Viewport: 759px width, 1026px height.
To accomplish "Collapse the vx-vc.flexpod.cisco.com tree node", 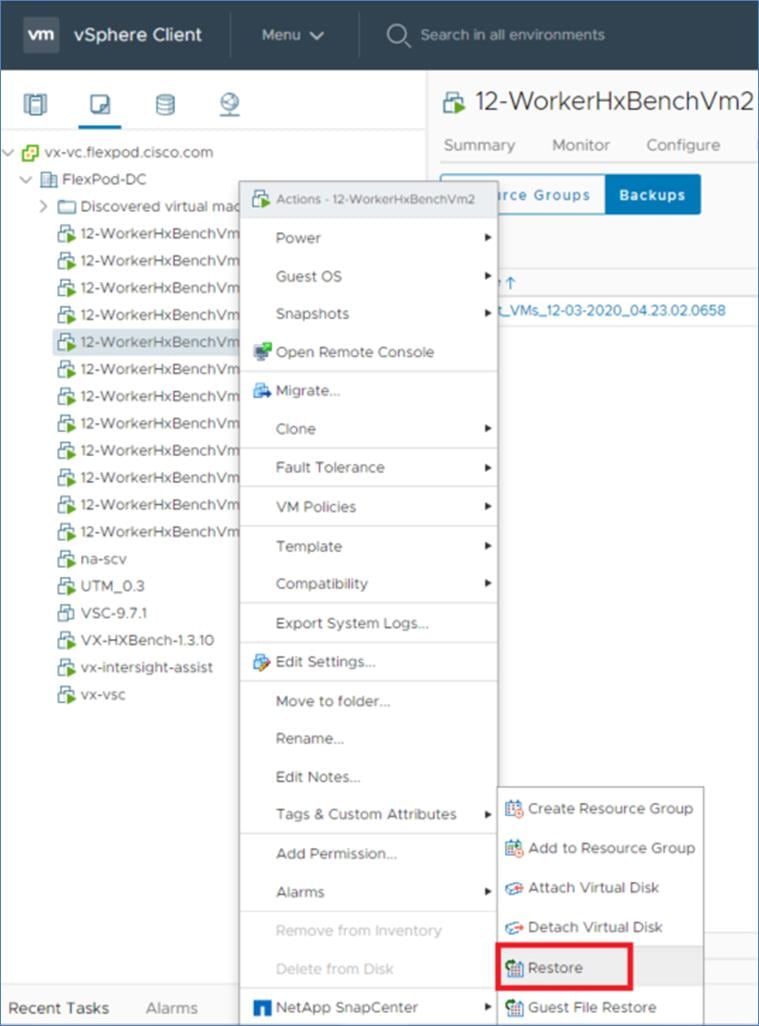I will point(9,152).
